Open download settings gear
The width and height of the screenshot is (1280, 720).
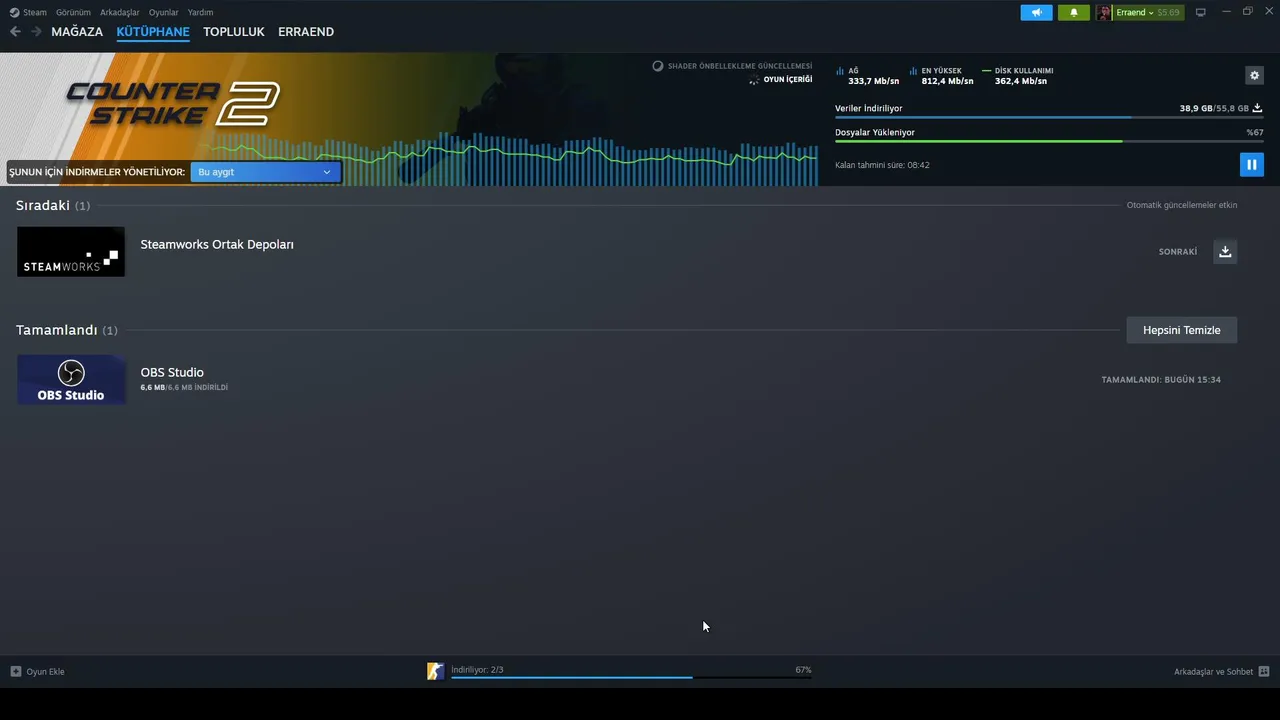[1254, 75]
